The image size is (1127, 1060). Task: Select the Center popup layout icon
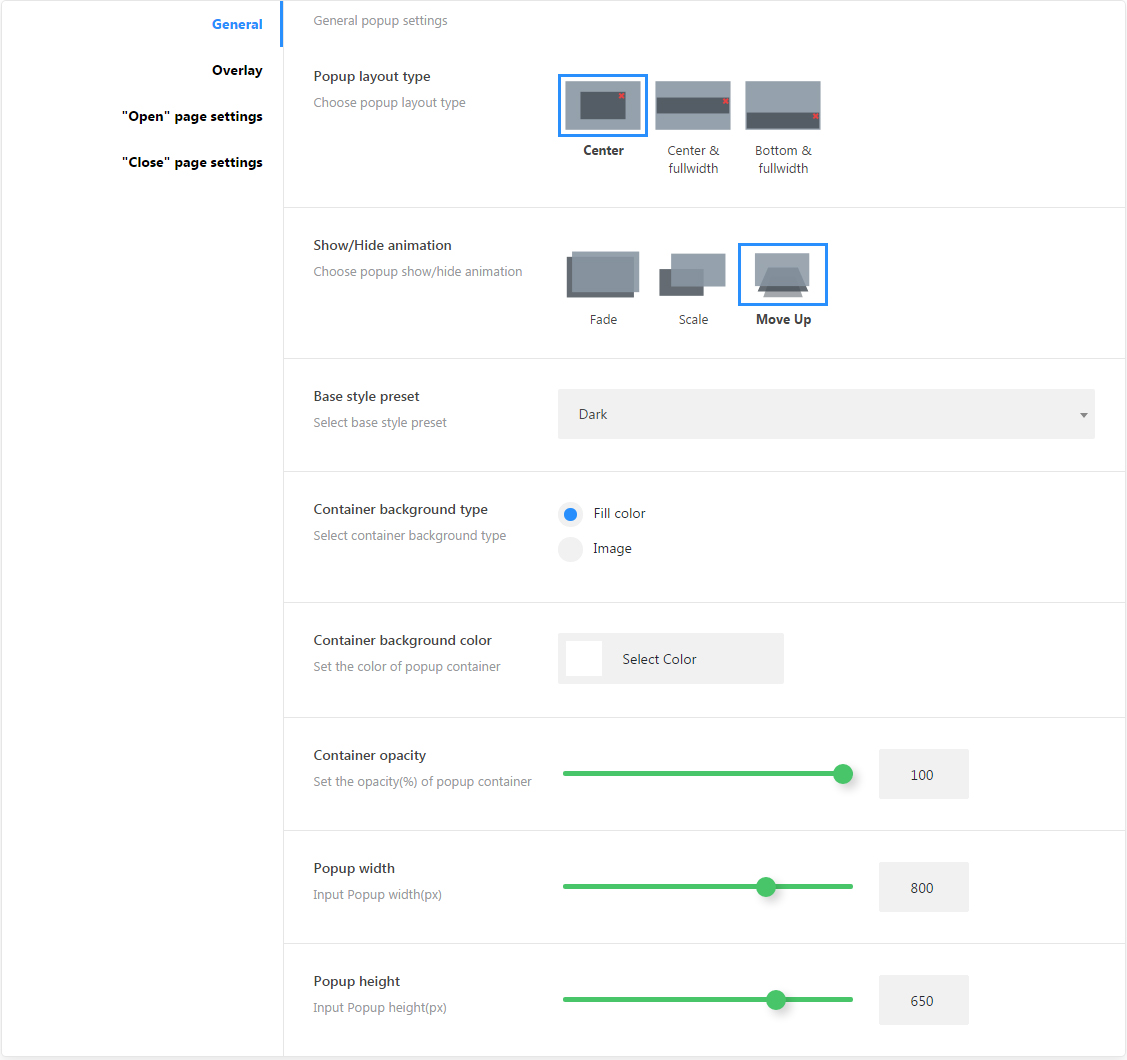pyautogui.click(x=603, y=105)
